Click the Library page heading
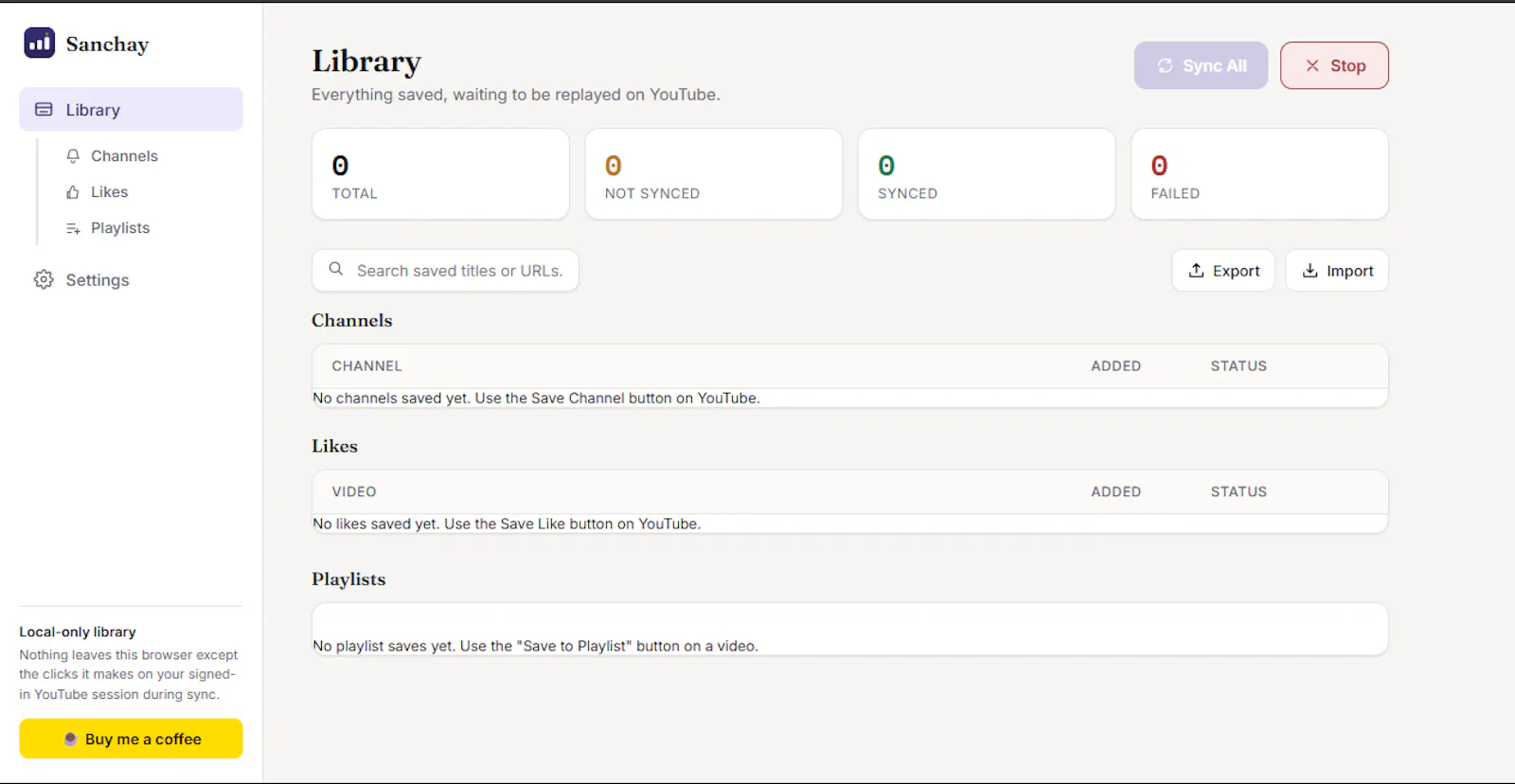This screenshot has width=1515, height=784. (x=366, y=62)
